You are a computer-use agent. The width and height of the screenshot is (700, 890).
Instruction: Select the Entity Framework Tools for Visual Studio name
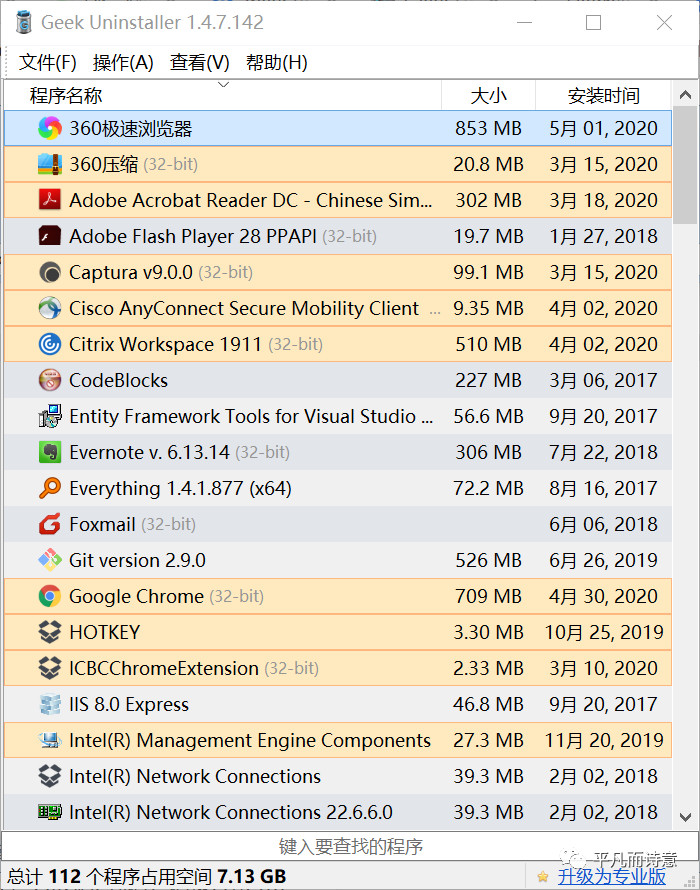(x=251, y=416)
